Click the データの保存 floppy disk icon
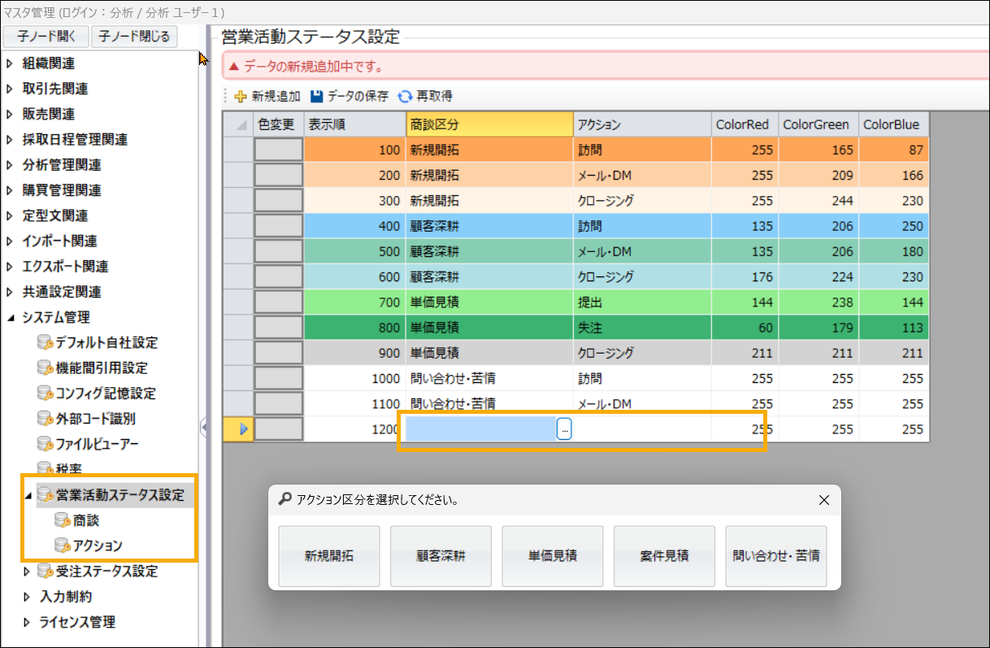Screen dimensions: 990x648 coord(317,97)
